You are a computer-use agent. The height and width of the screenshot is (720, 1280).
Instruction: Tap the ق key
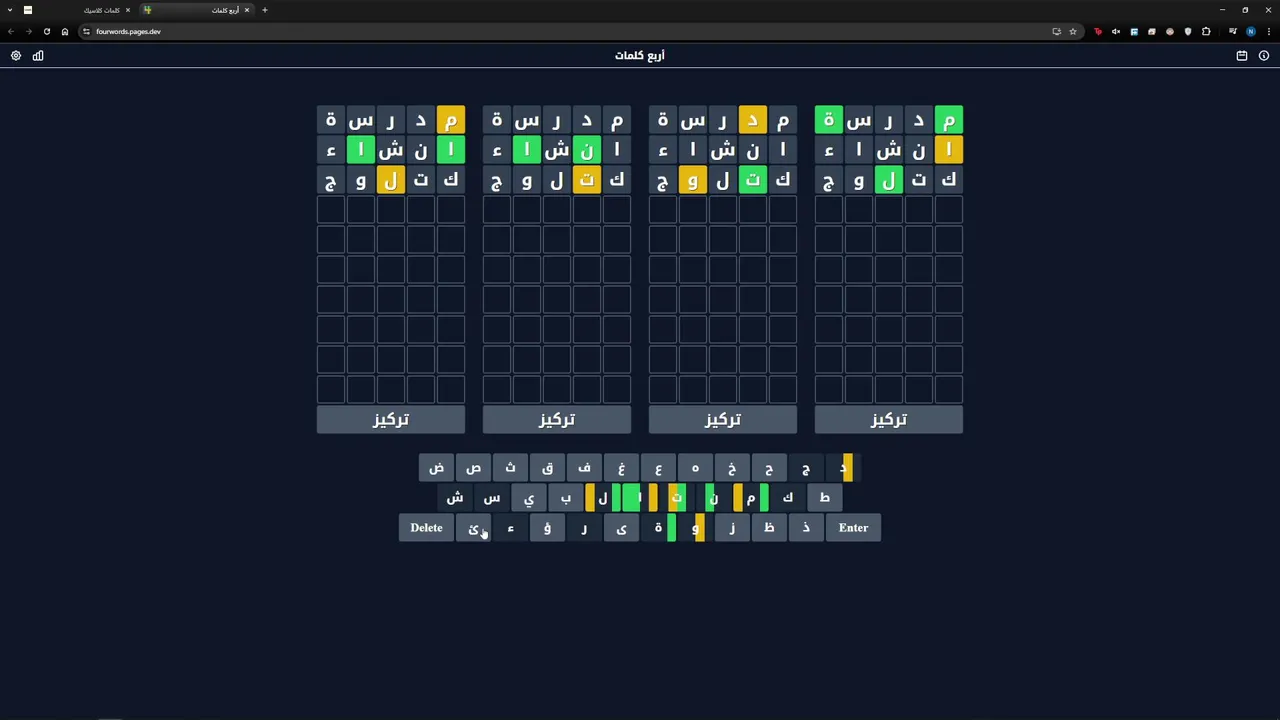(x=548, y=468)
